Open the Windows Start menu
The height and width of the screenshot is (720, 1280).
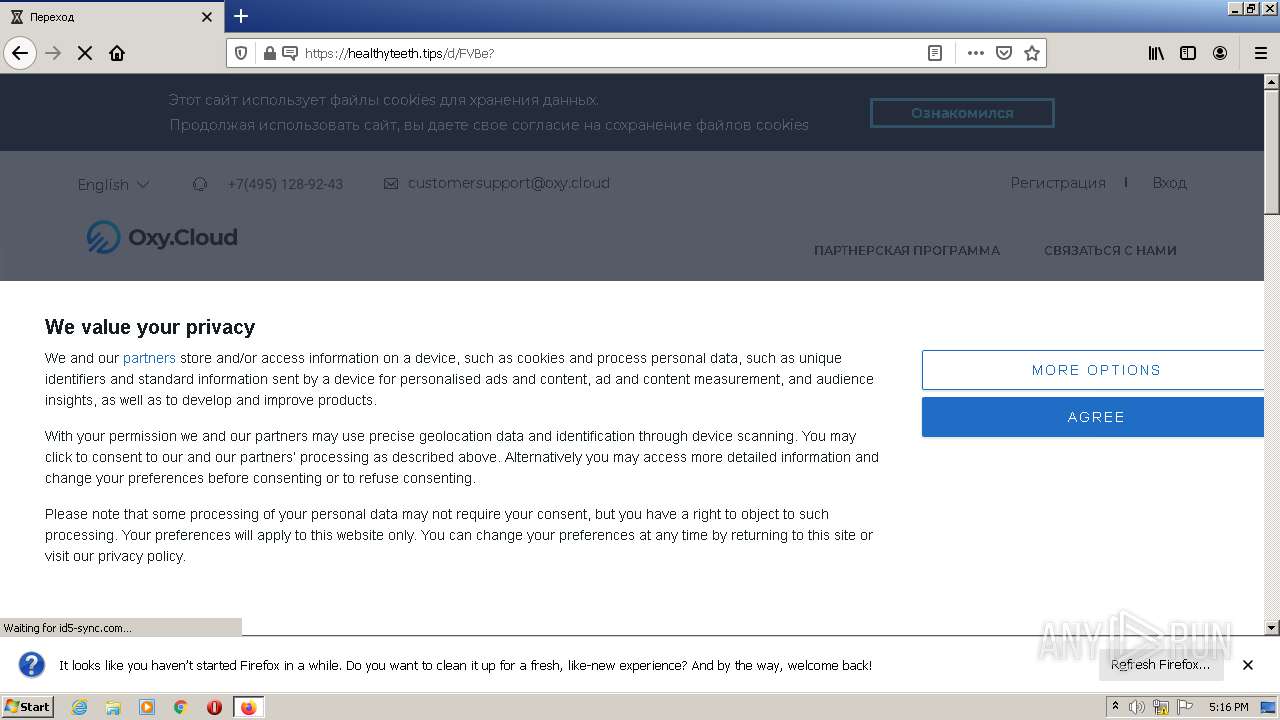coord(28,707)
